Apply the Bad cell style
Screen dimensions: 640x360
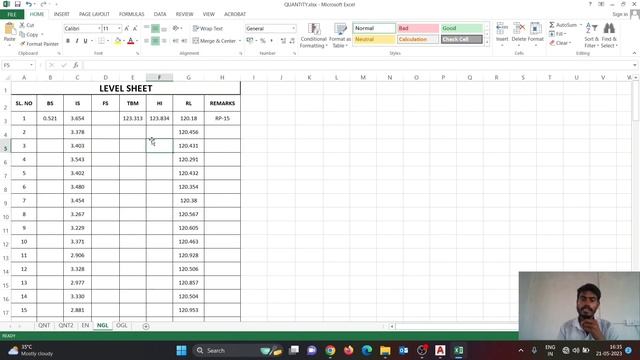(x=418, y=28)
